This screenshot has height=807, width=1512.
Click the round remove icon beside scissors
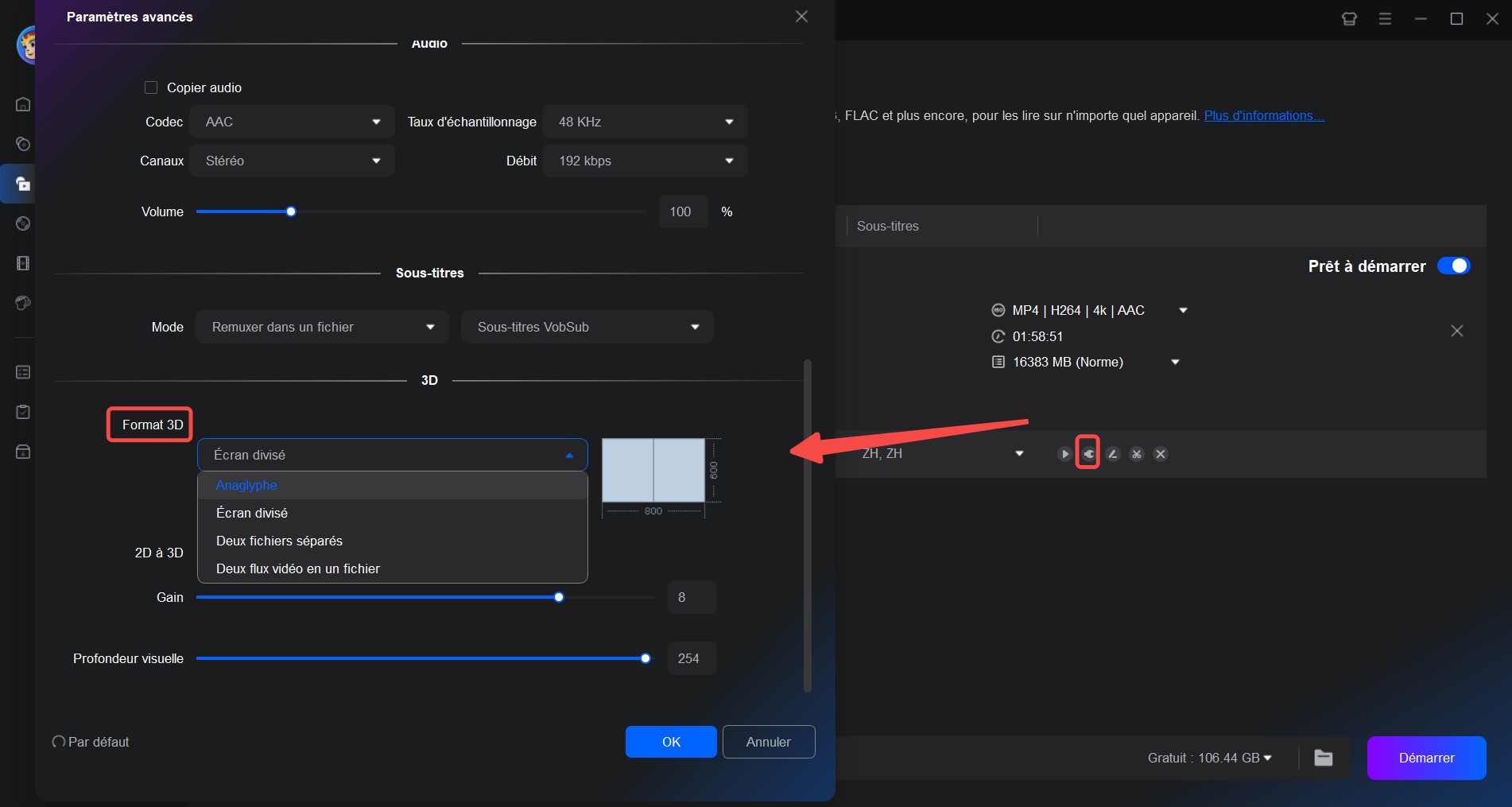[x=1161, y=454]
